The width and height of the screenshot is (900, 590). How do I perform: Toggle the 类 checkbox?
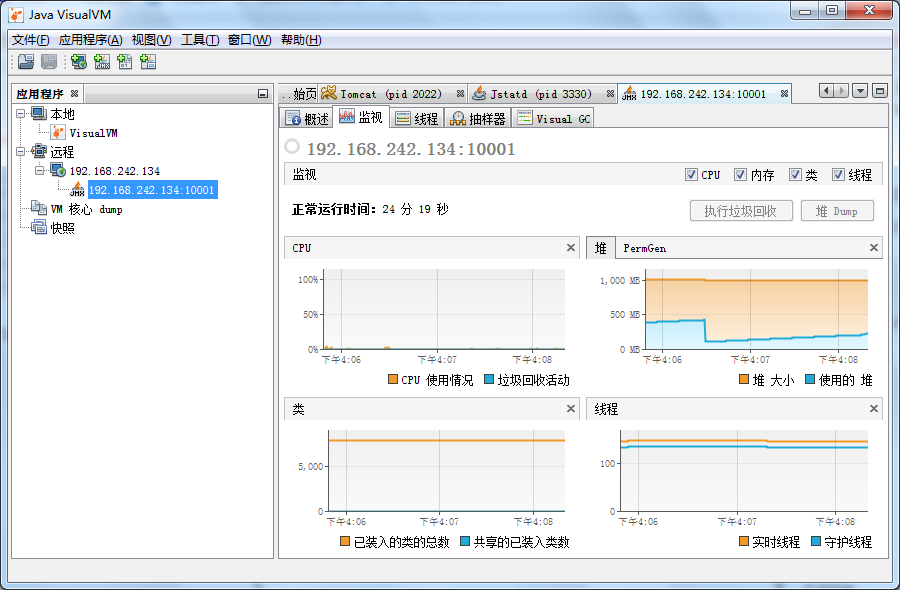(x=795, y=174)
